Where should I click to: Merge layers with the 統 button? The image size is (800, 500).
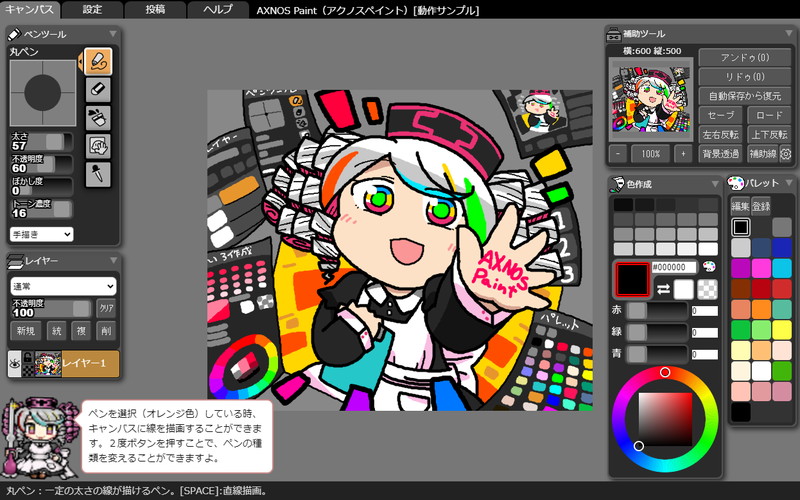57,331
